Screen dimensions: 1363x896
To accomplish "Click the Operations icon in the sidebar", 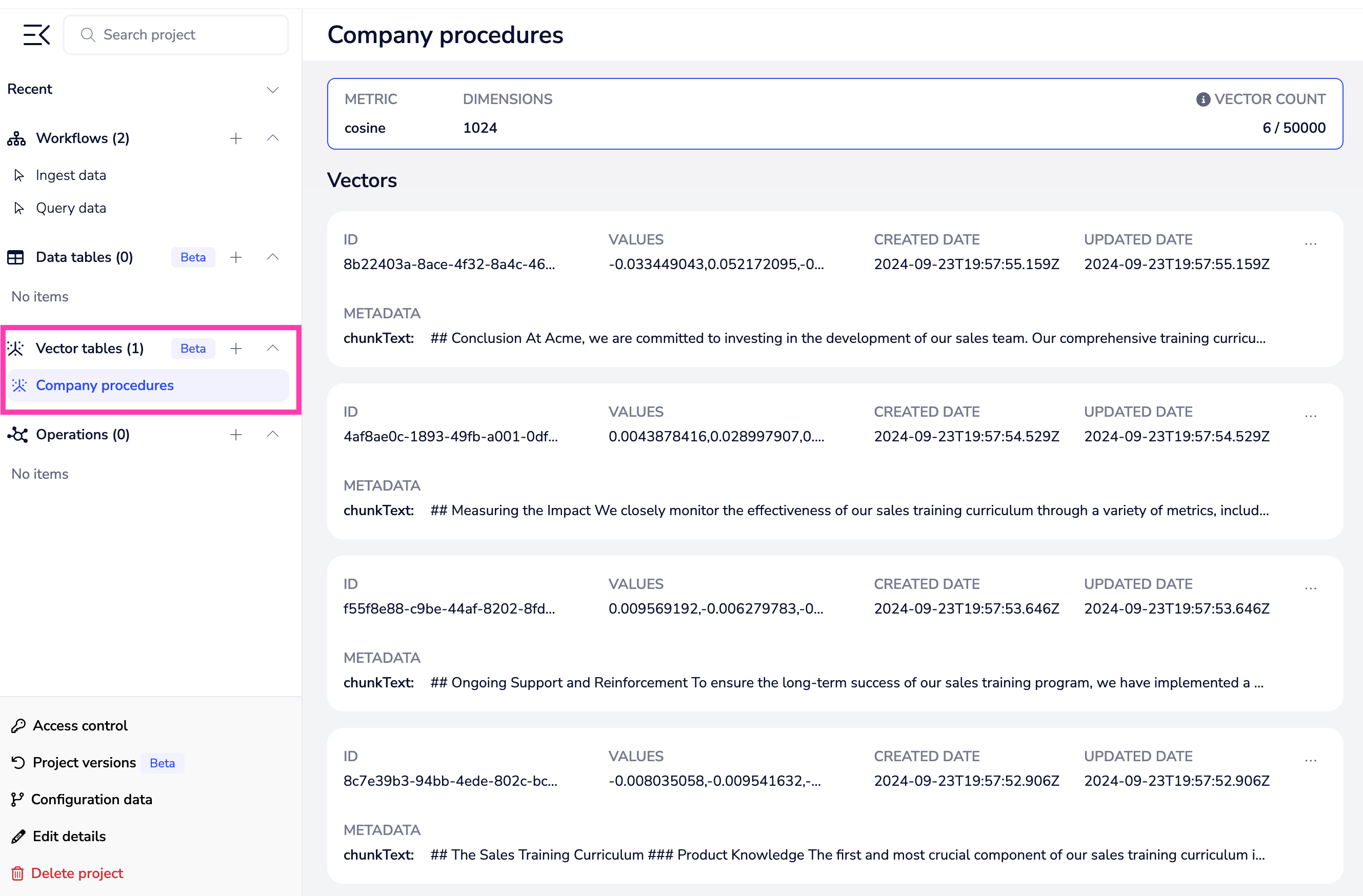I will [17, 435].
